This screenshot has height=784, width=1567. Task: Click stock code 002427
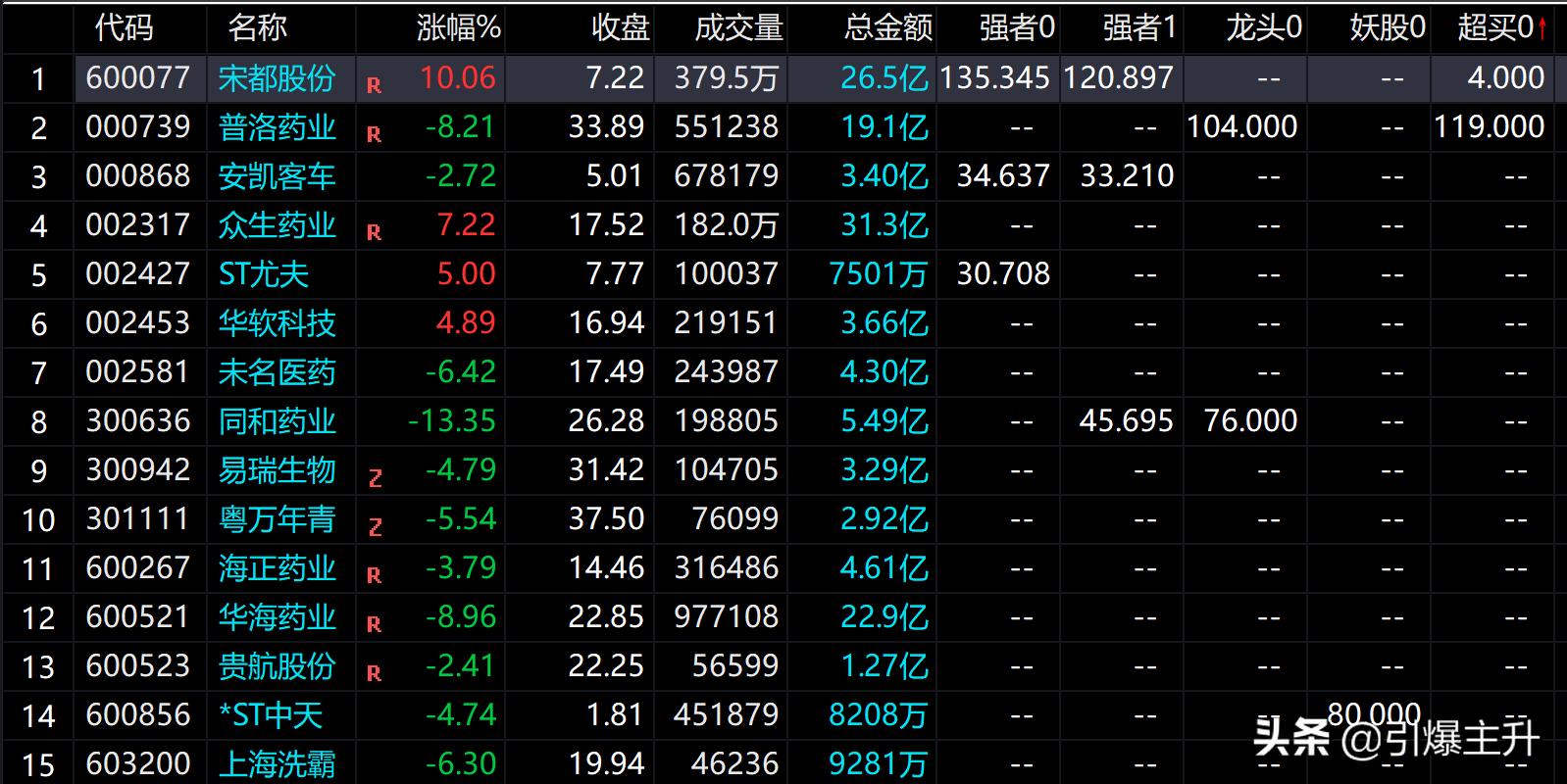click(x=138, y=273)
